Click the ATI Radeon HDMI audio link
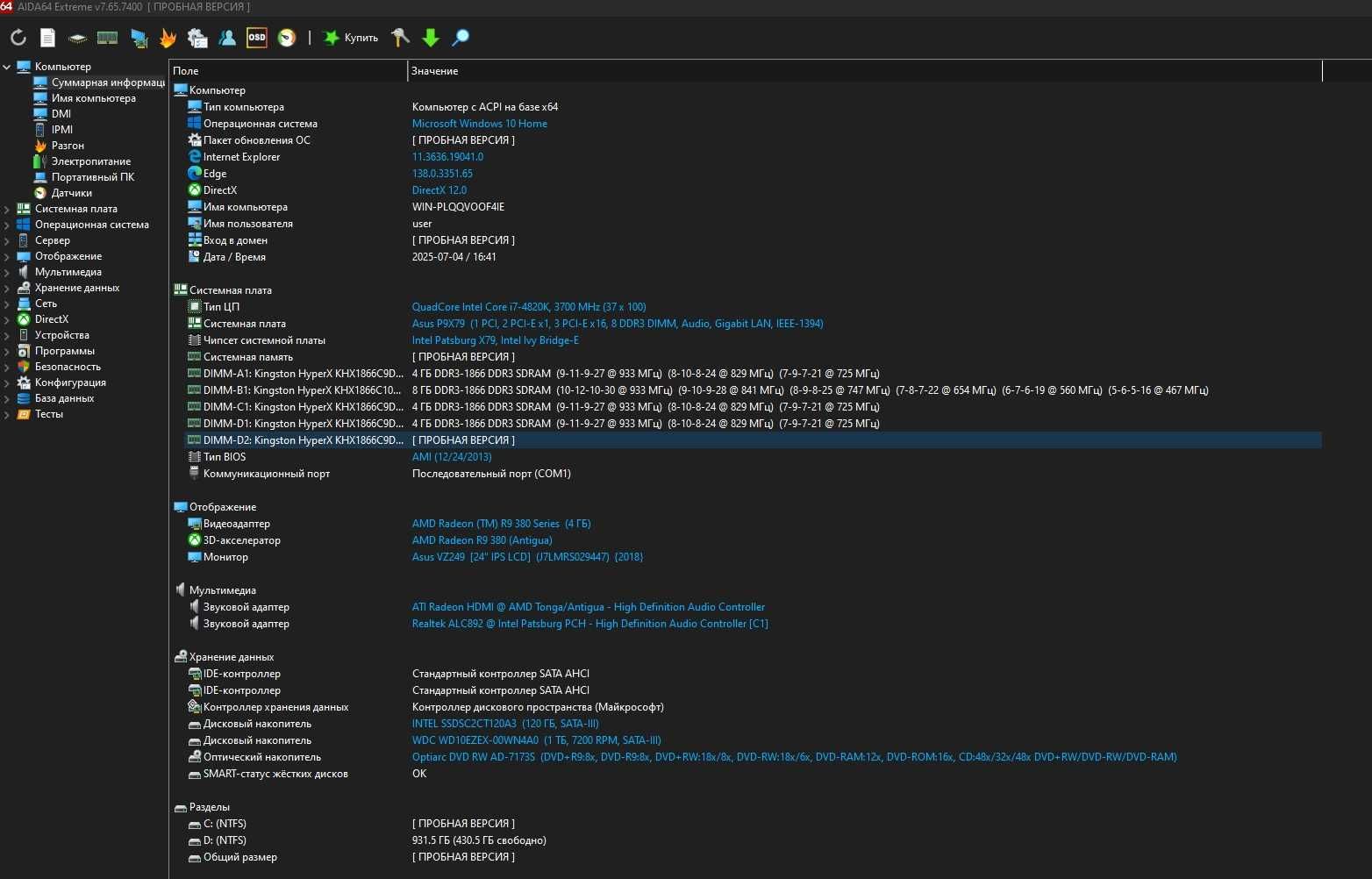The height and width of the screenshot is (879, 1372). [589, 607]
